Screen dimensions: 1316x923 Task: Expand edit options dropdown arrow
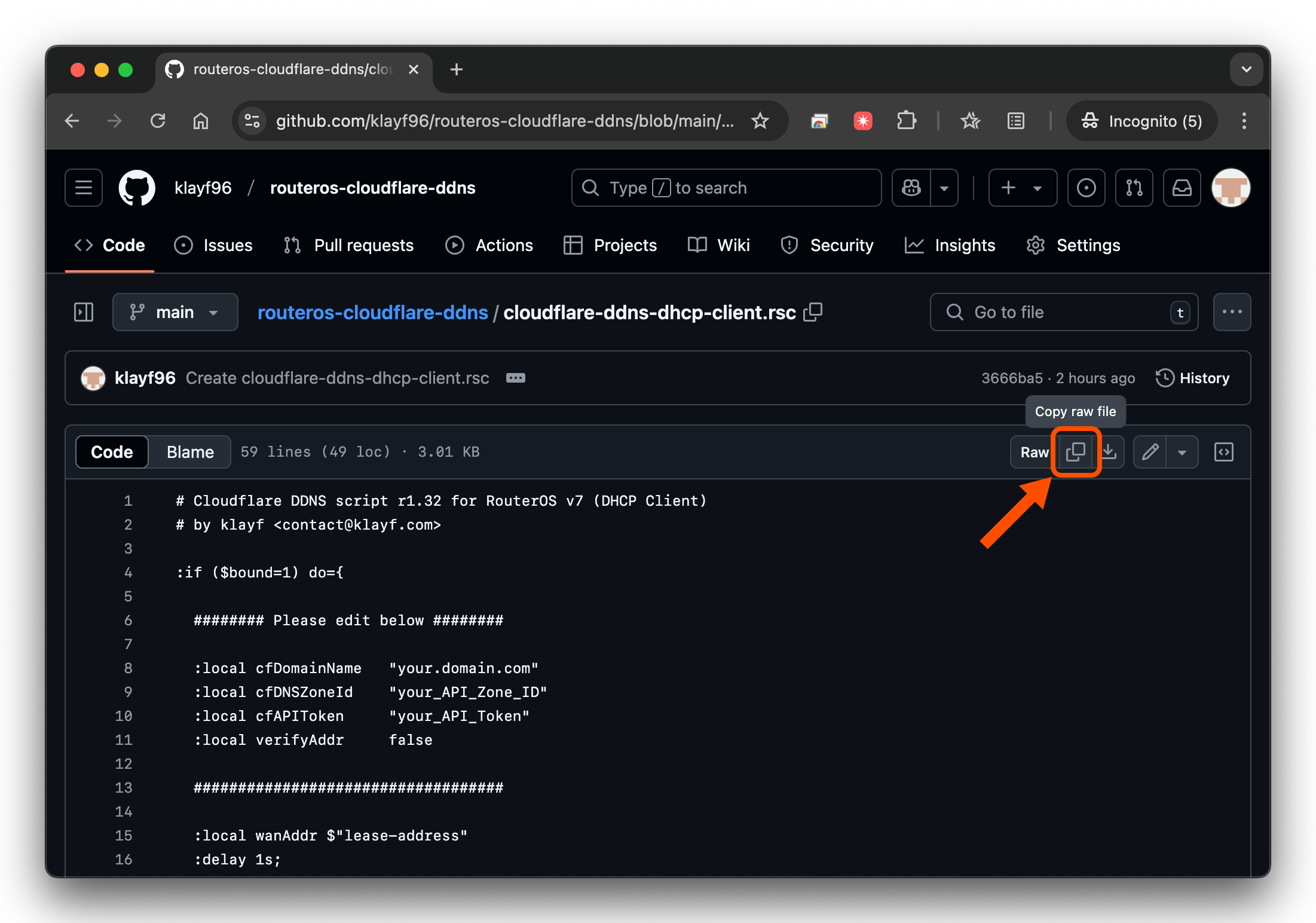[x=1182, y=452]
